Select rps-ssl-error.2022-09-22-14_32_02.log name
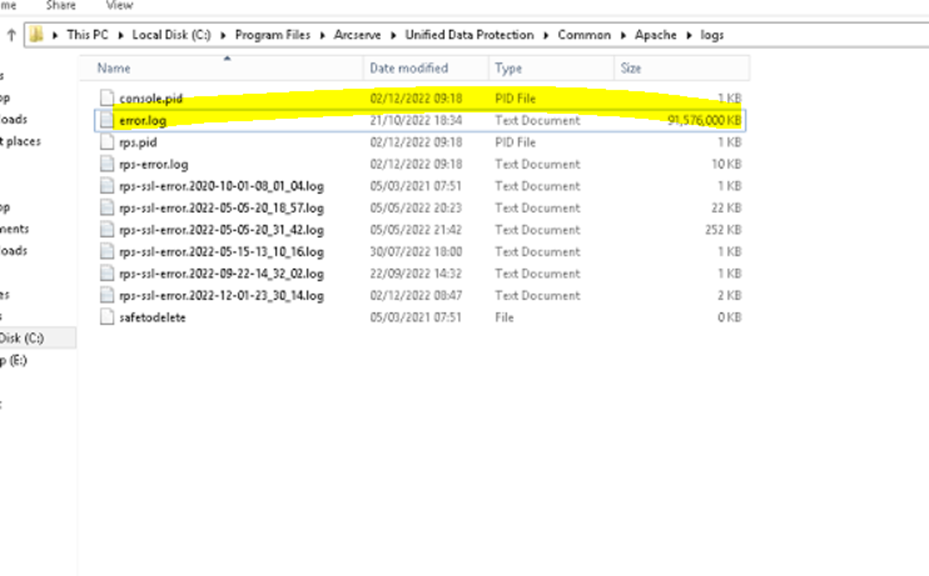 click(222, 274)
